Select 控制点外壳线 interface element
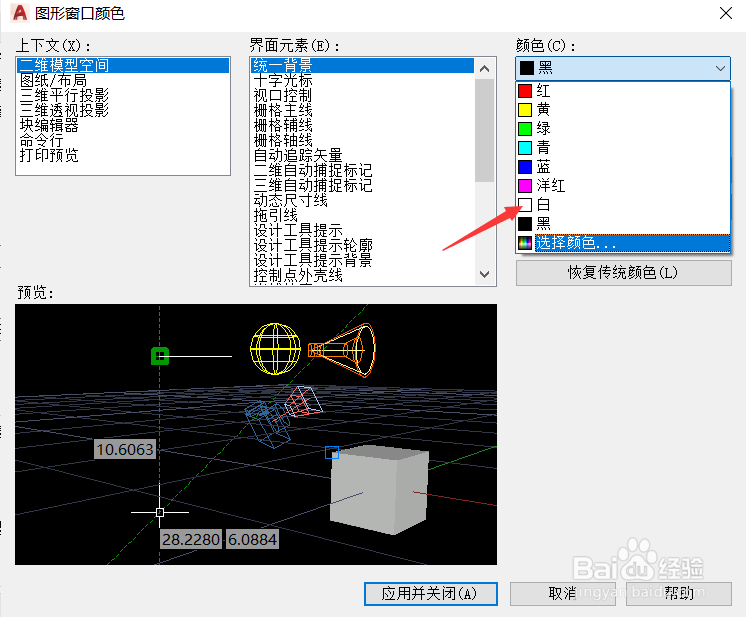Screen dimensions: 746x617 (x=362, y=275)
